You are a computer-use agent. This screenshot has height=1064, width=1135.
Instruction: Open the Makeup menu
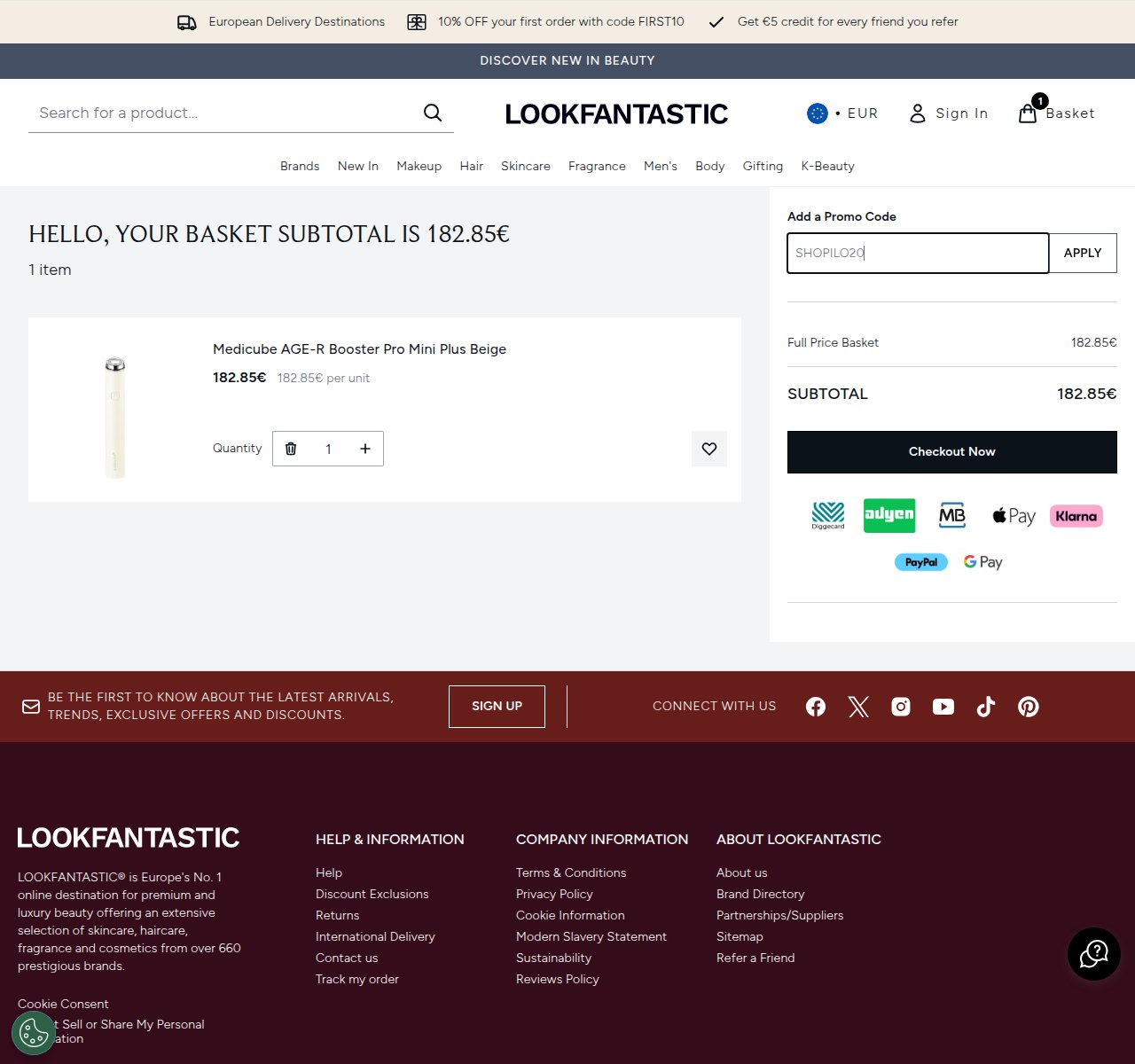pyautogui.click(x=419, y=166)
